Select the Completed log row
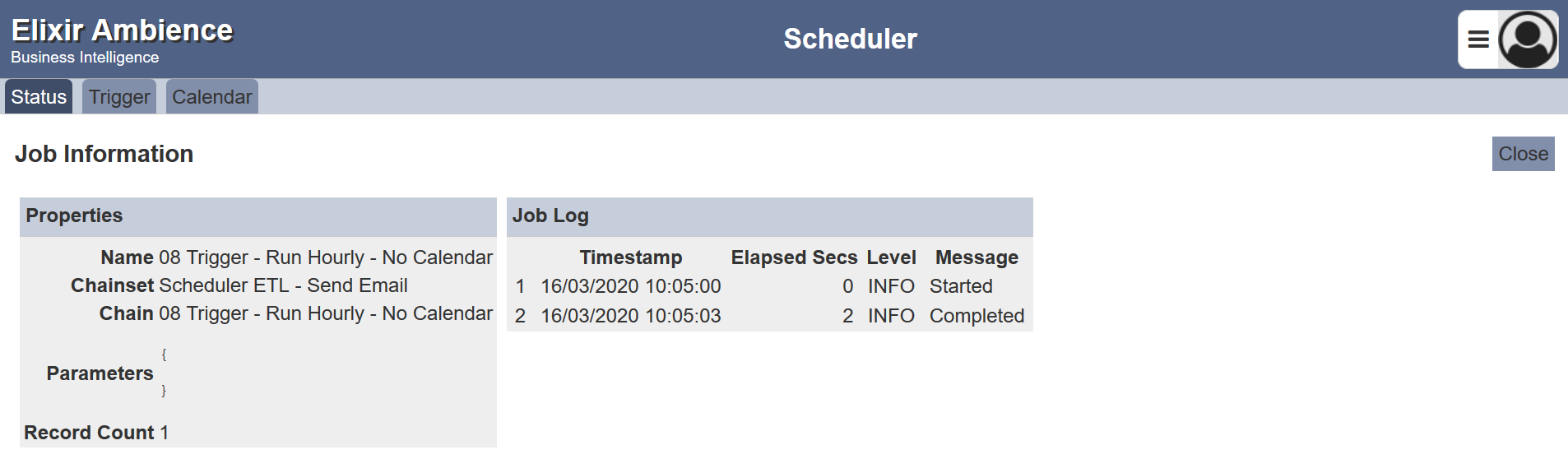Viewport: 1568px width, 459px height. [770, 316]
